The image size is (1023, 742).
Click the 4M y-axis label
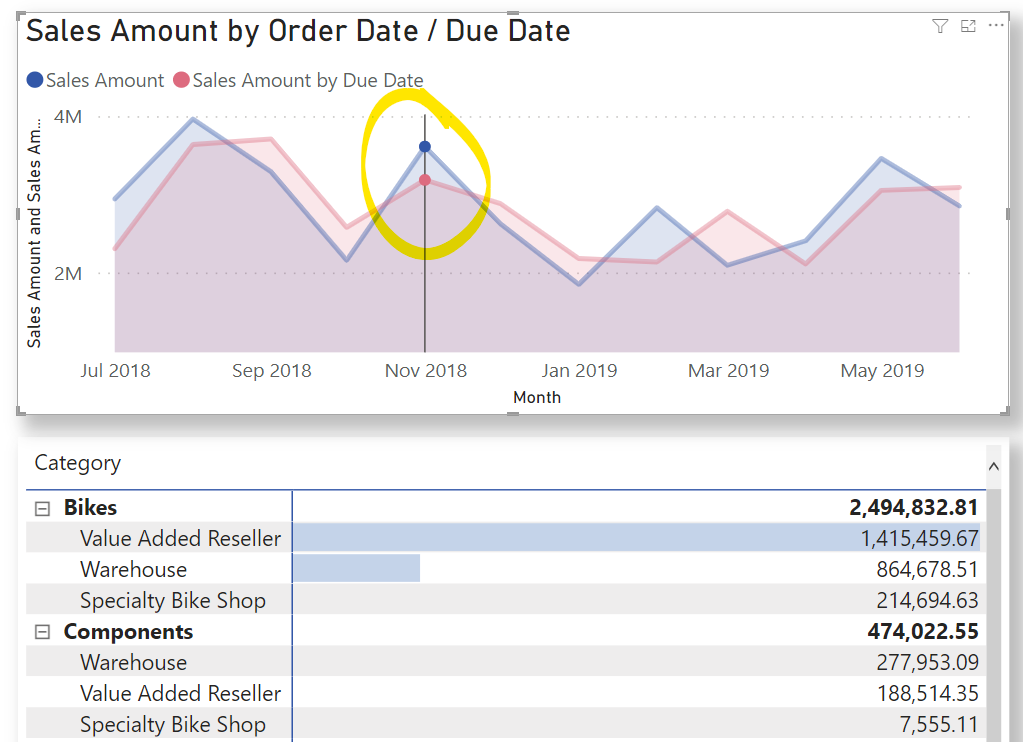coord(68,117)
